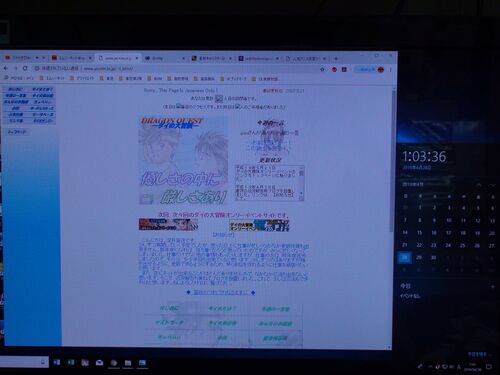Open the left event banner under the illustration

click(x=168, y=225)
